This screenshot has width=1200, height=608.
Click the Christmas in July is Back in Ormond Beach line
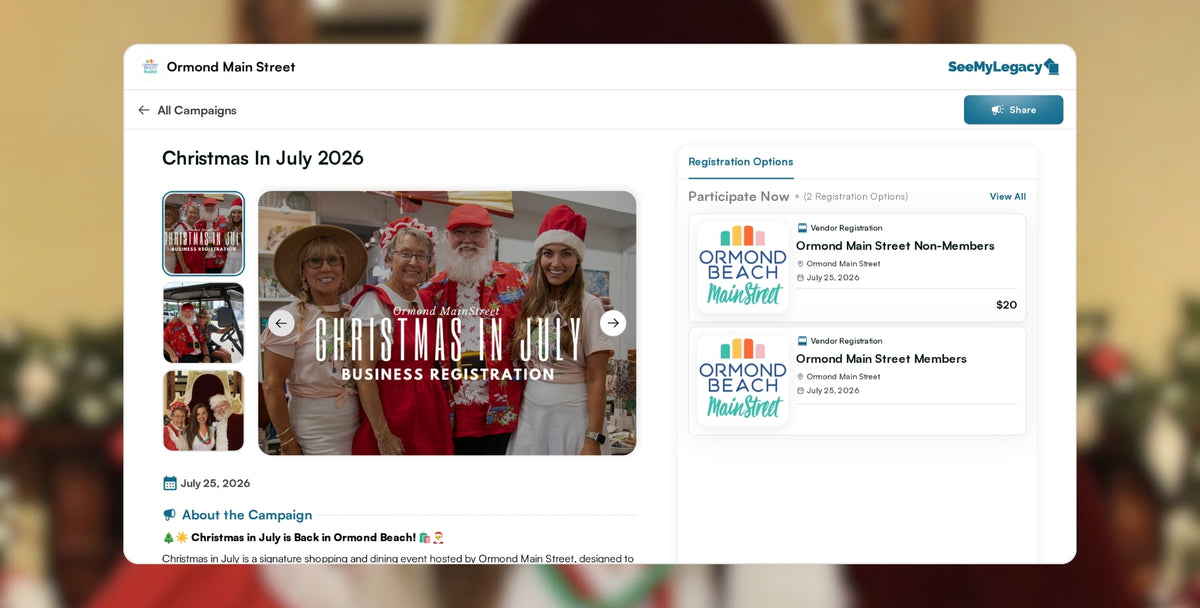(x=303, y=538)
